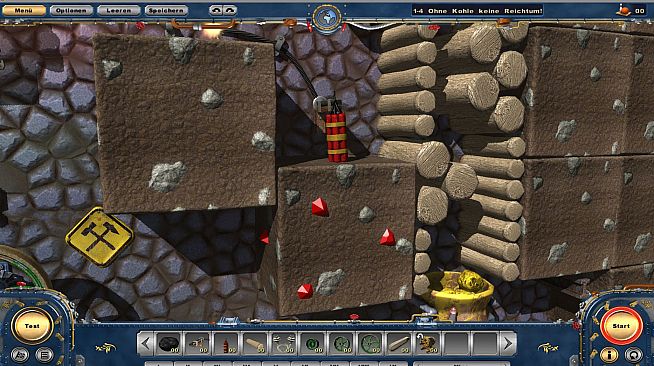Open the info 'i' button
This screenshot has height=366, width=654.
(x=609, y=355)
